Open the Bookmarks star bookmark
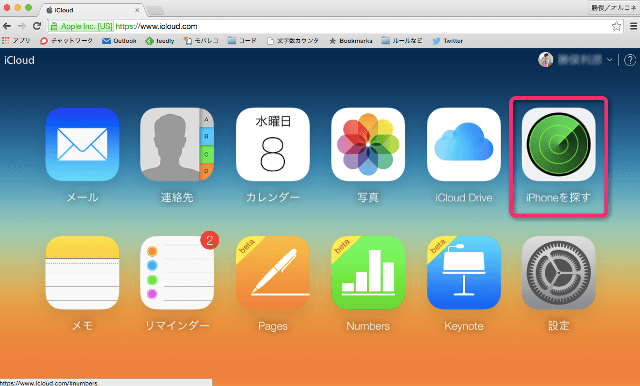This screenshot has width=640, height=386. 351,41
